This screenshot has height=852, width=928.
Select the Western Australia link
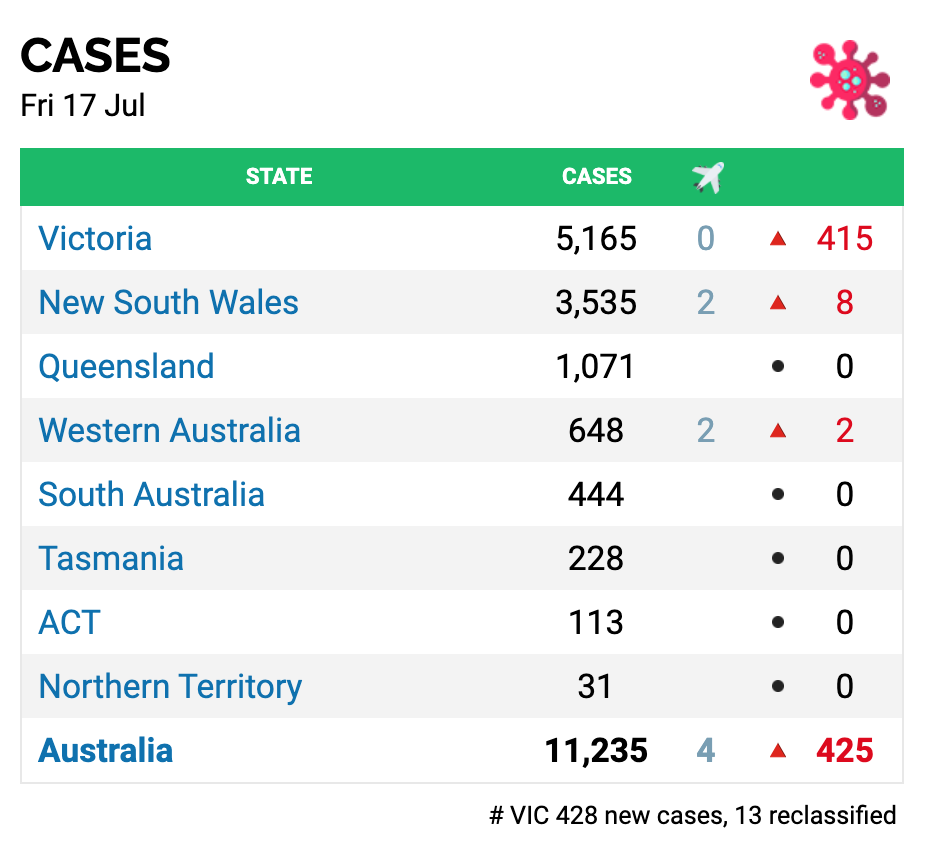coord(169,431)
